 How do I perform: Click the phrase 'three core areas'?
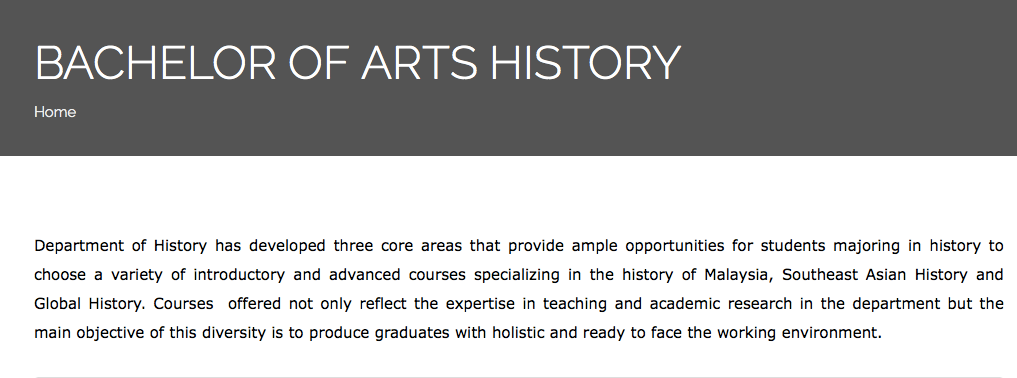coord(397,246)
